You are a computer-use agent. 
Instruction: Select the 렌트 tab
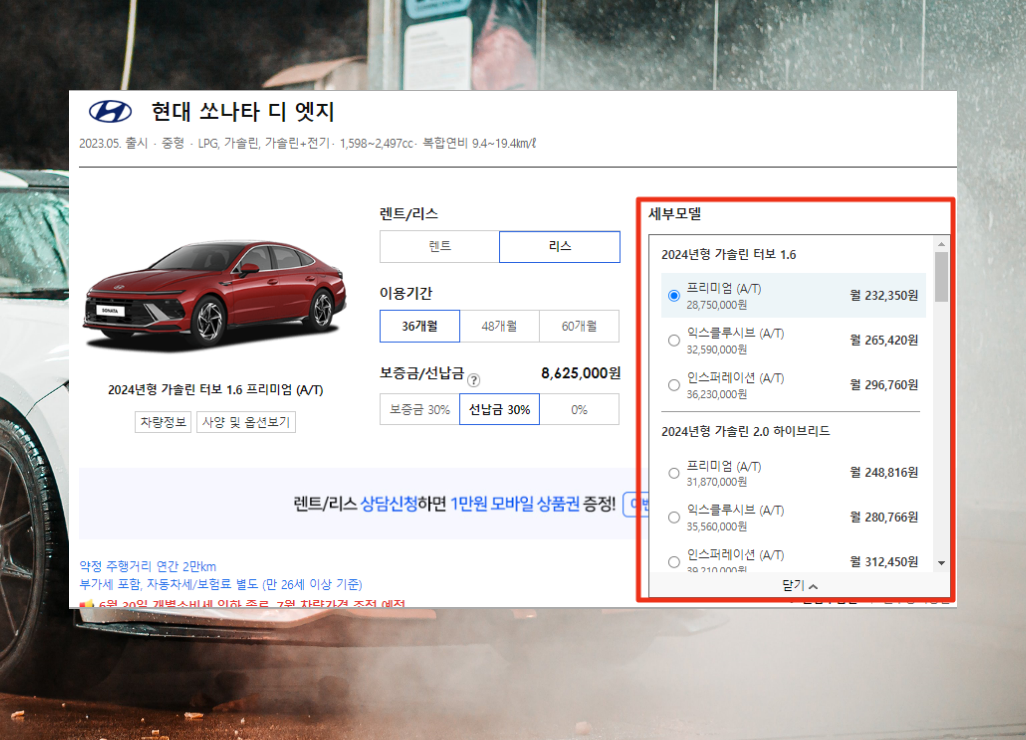tap(440, 247)
